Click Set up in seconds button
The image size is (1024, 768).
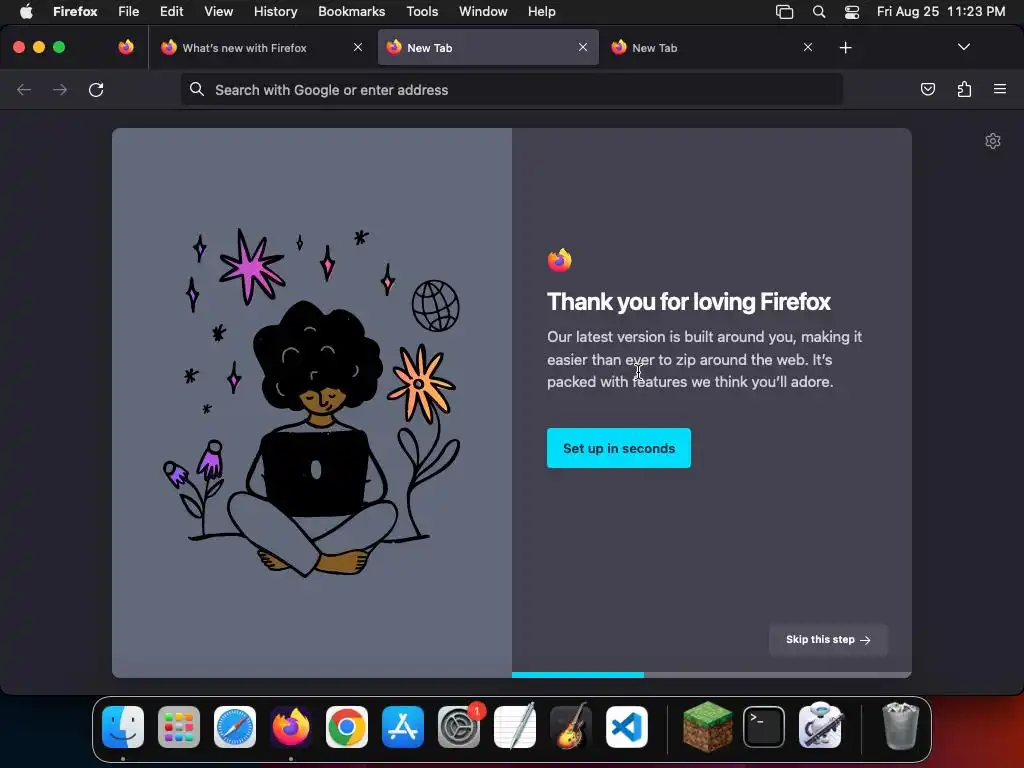(x=618, y=448)
